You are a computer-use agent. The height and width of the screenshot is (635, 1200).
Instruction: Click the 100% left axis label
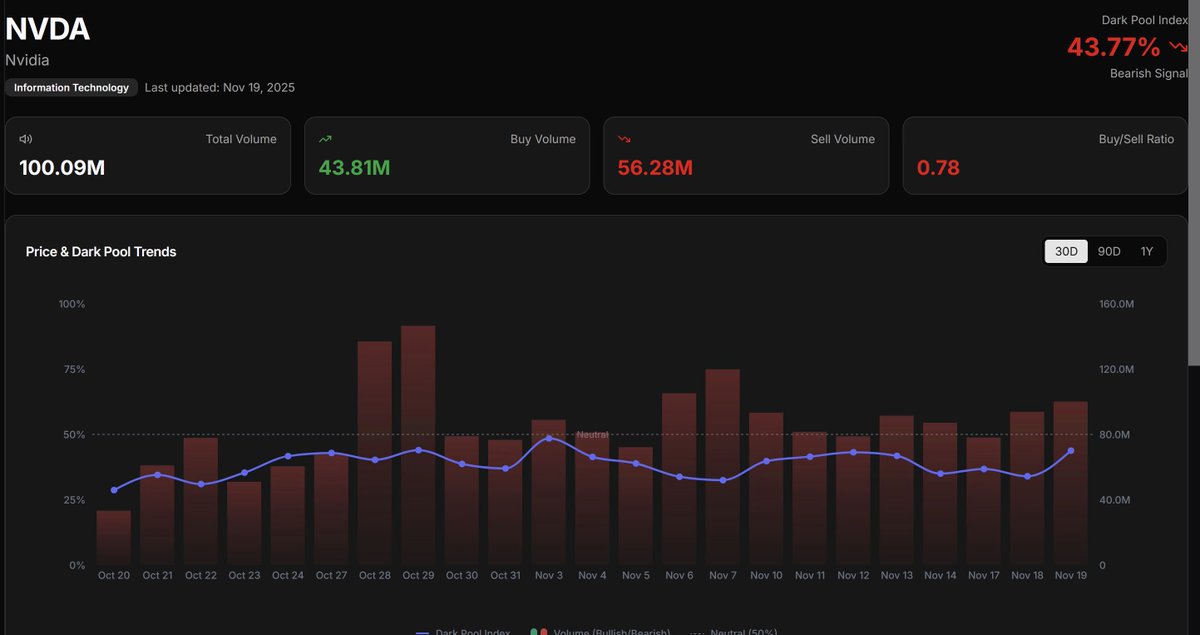[x=72, y=304]
